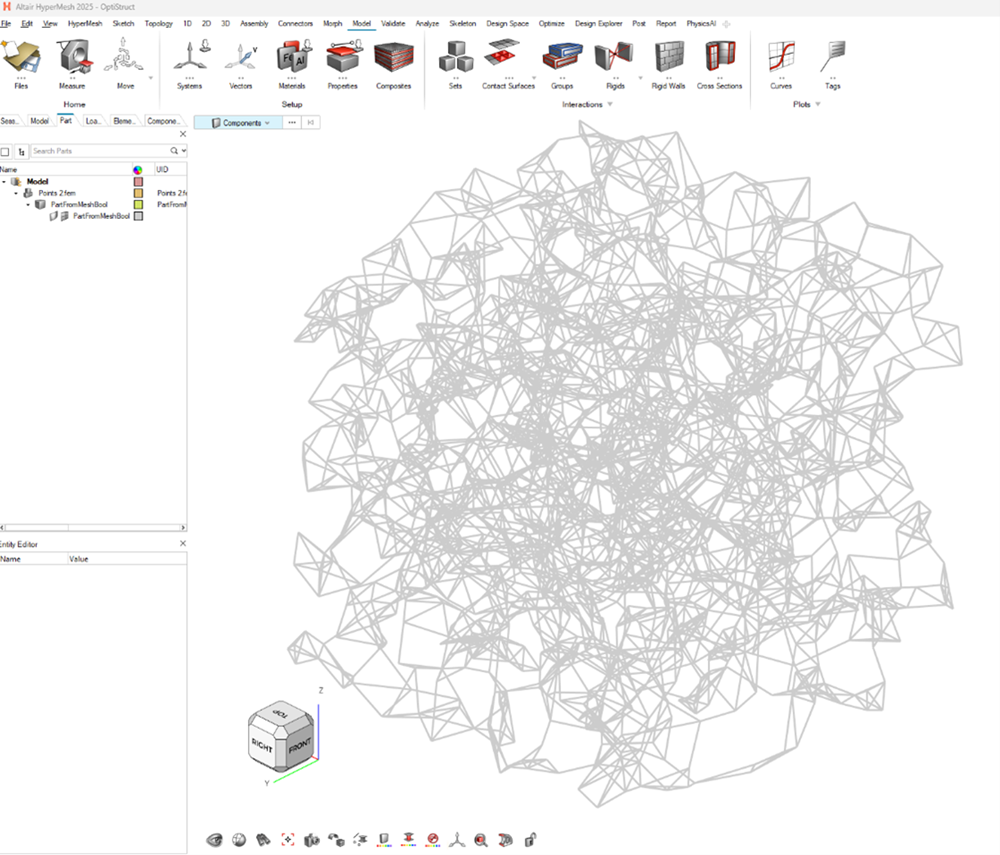The height and width of the screenshot is (855, 1000).
Task: Toggle the hierarchy view button beside search
Action: click(x=22, y=152)
